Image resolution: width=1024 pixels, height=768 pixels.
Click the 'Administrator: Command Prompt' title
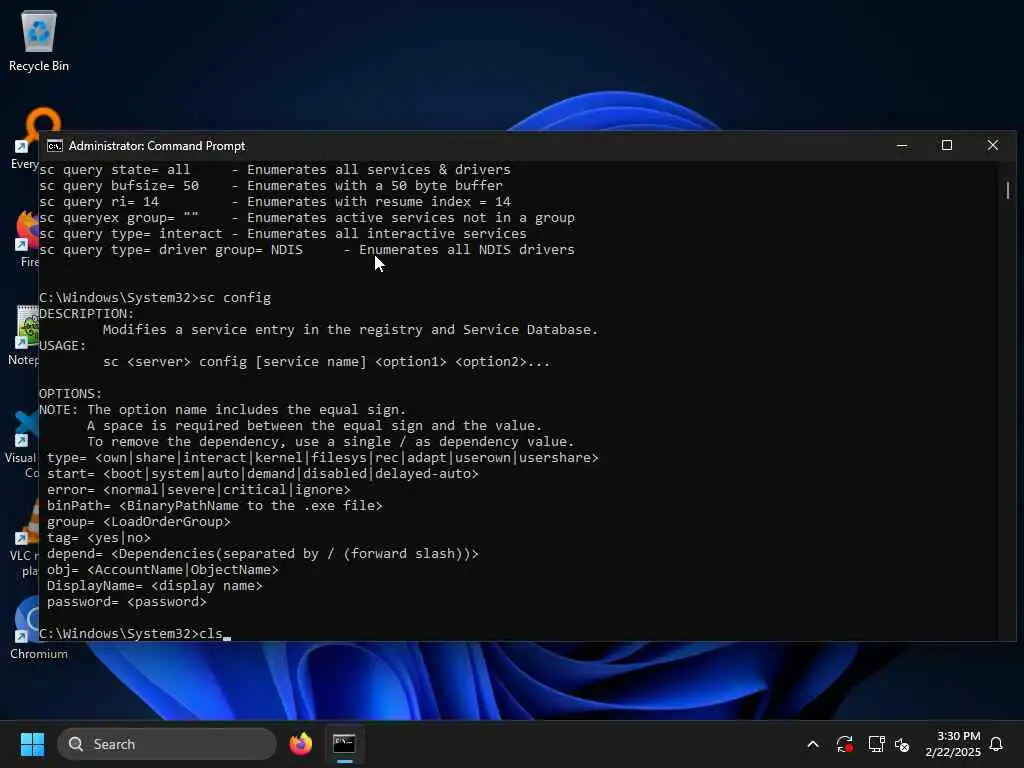157,146
